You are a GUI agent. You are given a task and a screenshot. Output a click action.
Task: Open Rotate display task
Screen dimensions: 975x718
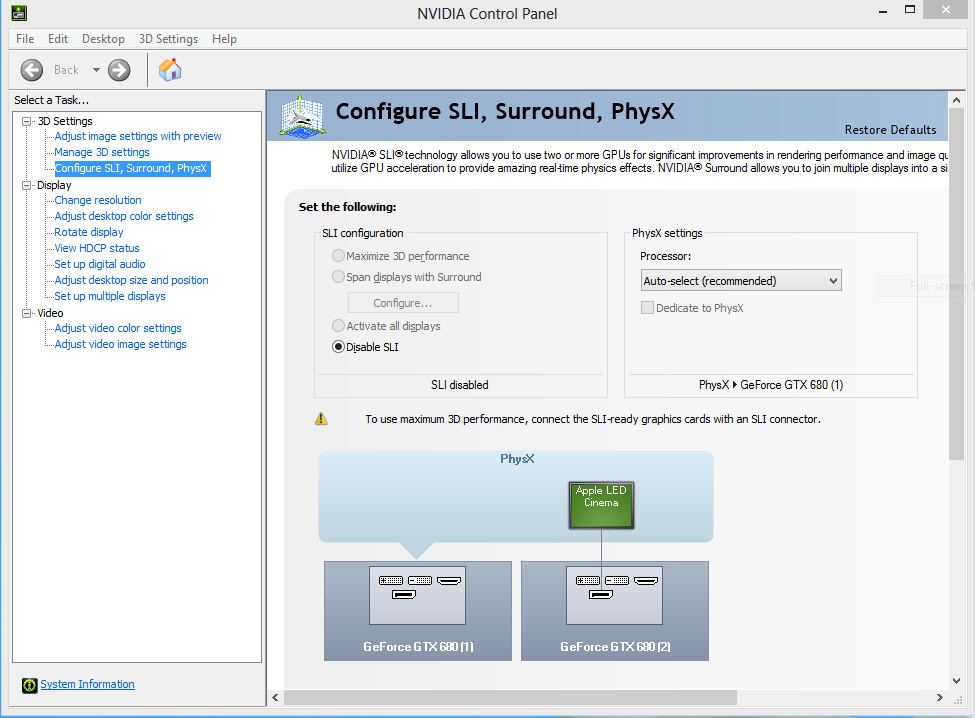pos(89,232)
